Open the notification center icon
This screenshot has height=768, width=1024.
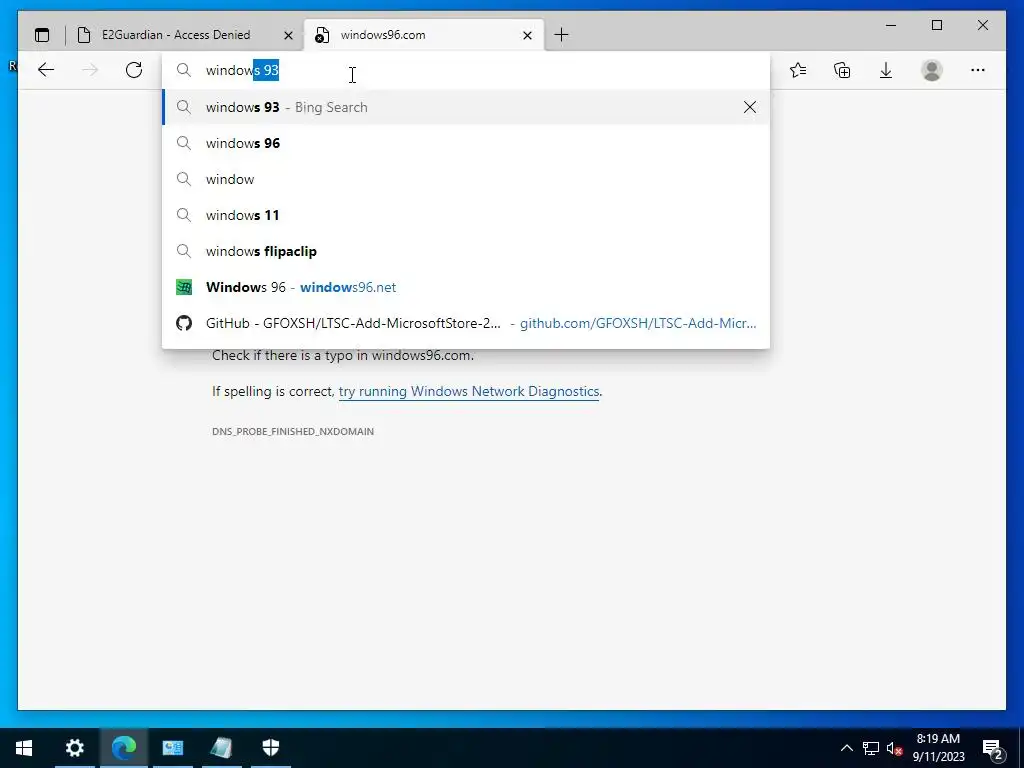pos(993,748)
